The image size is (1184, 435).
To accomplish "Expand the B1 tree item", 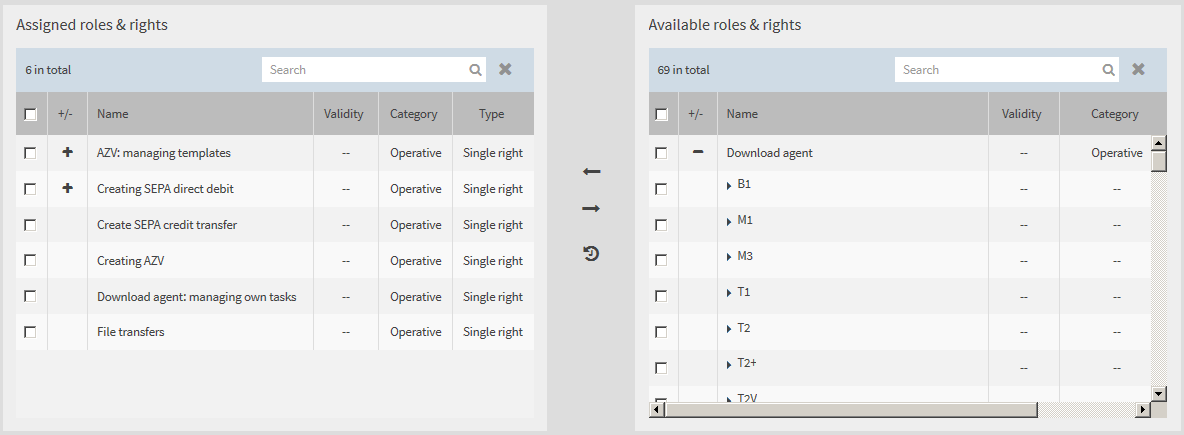I will click(729, 185).
